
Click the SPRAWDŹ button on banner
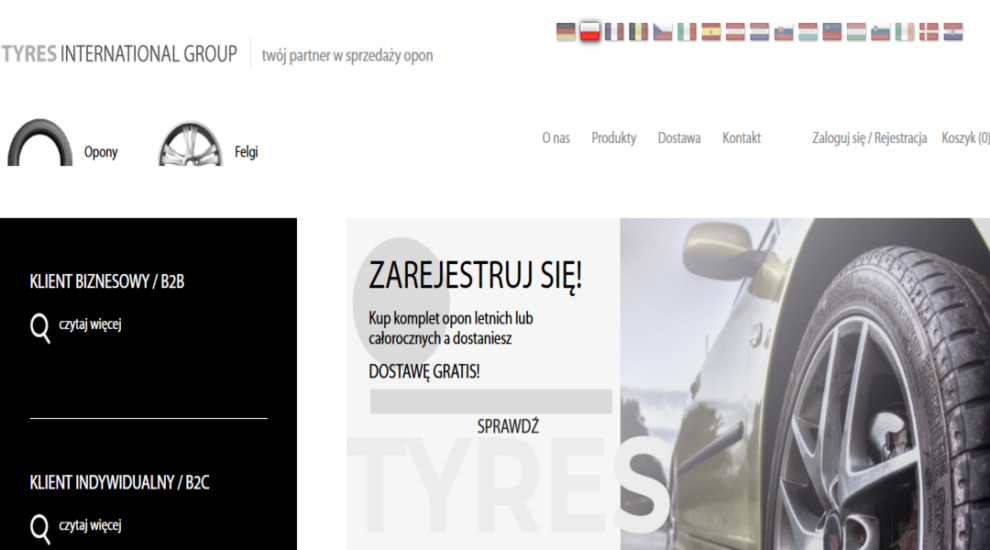point(508,427)
